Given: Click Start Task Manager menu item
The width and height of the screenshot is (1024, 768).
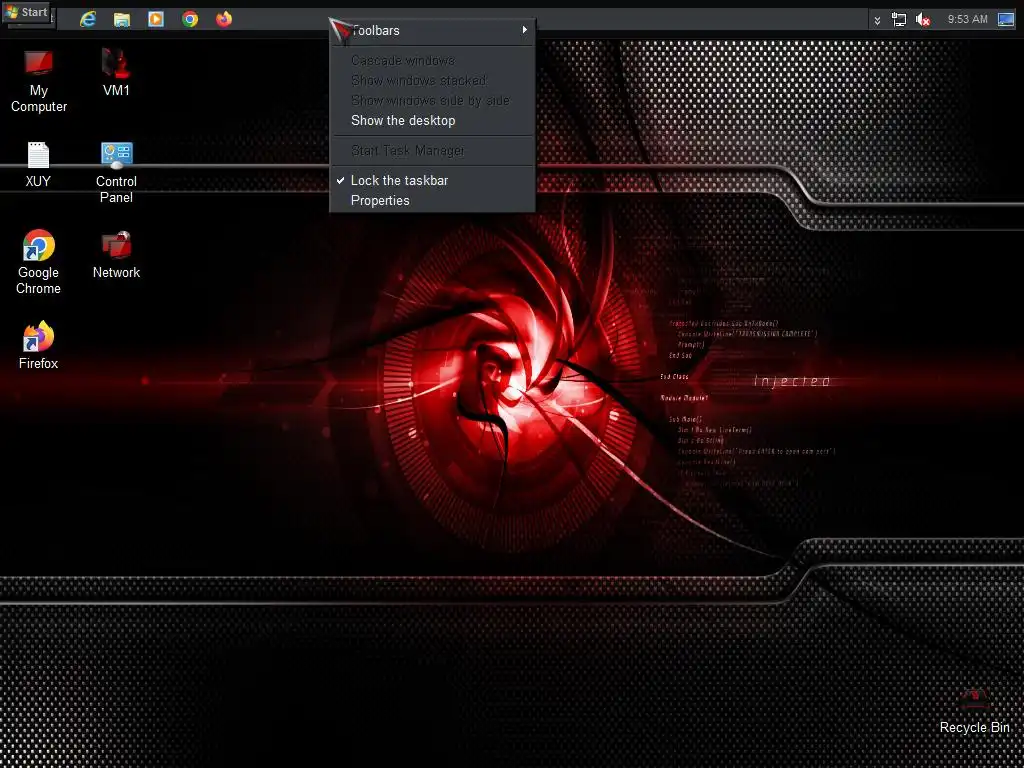Looking at the screenshot, I should [x=432, y=150].
